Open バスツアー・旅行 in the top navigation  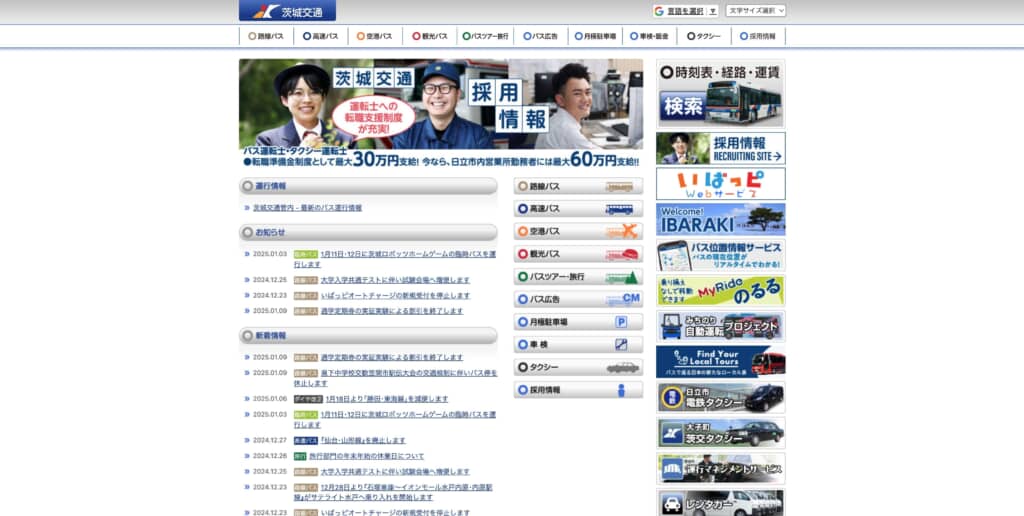485,37
